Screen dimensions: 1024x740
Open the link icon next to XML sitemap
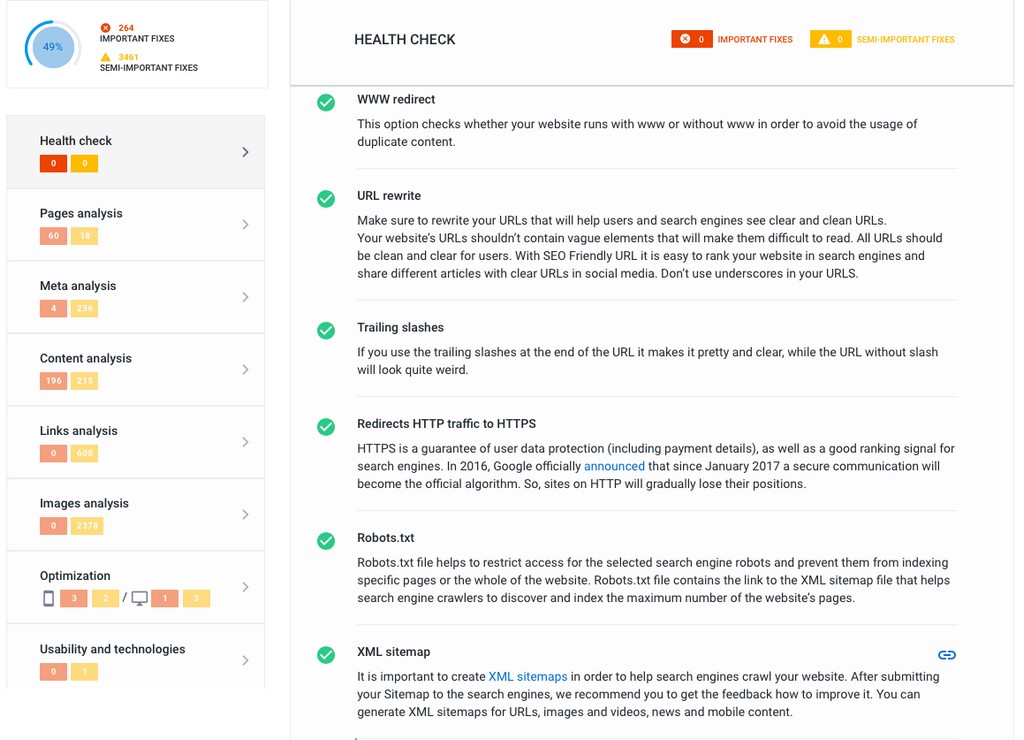point(947,655)
